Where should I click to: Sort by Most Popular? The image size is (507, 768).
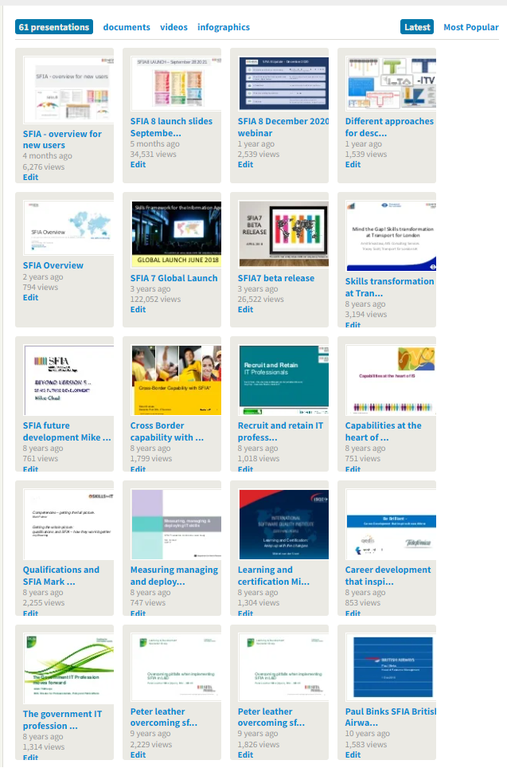click(471, 27)
